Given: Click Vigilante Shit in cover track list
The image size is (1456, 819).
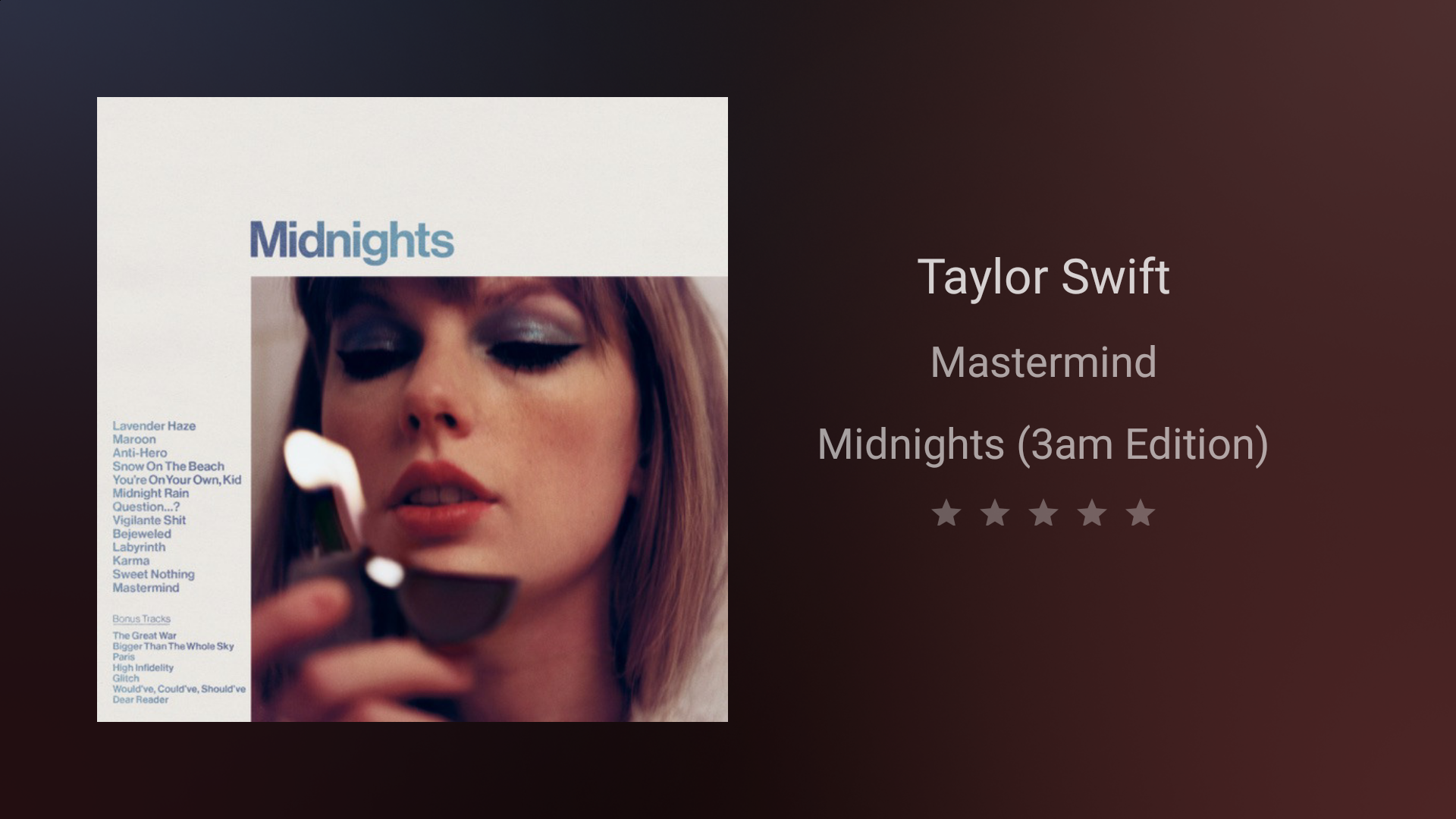Looking at the screenshot, I should 149,520.
